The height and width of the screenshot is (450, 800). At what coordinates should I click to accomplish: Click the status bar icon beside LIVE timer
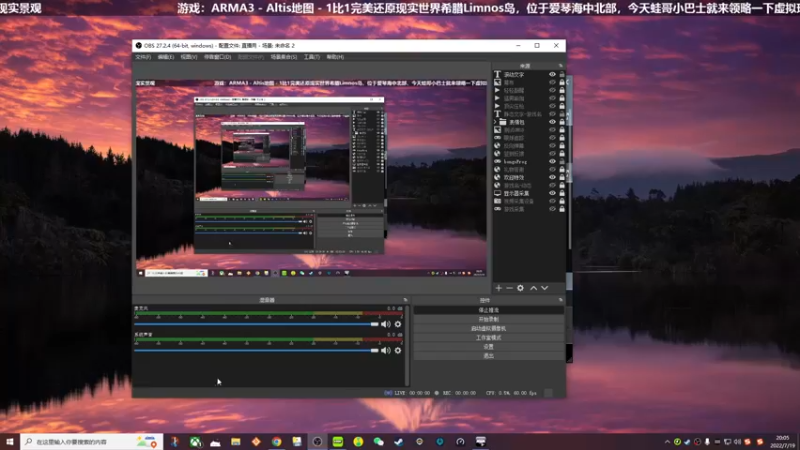[x=388, y=393]
